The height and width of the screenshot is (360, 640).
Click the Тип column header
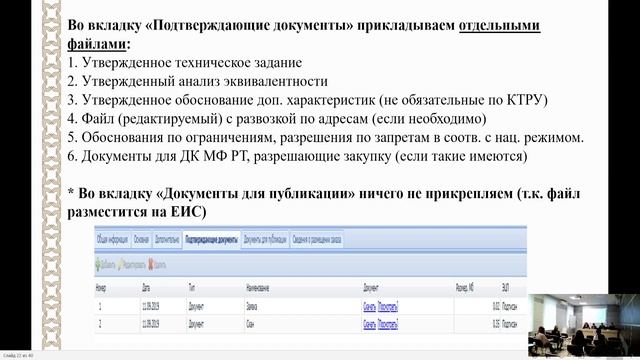click(191, 288)
